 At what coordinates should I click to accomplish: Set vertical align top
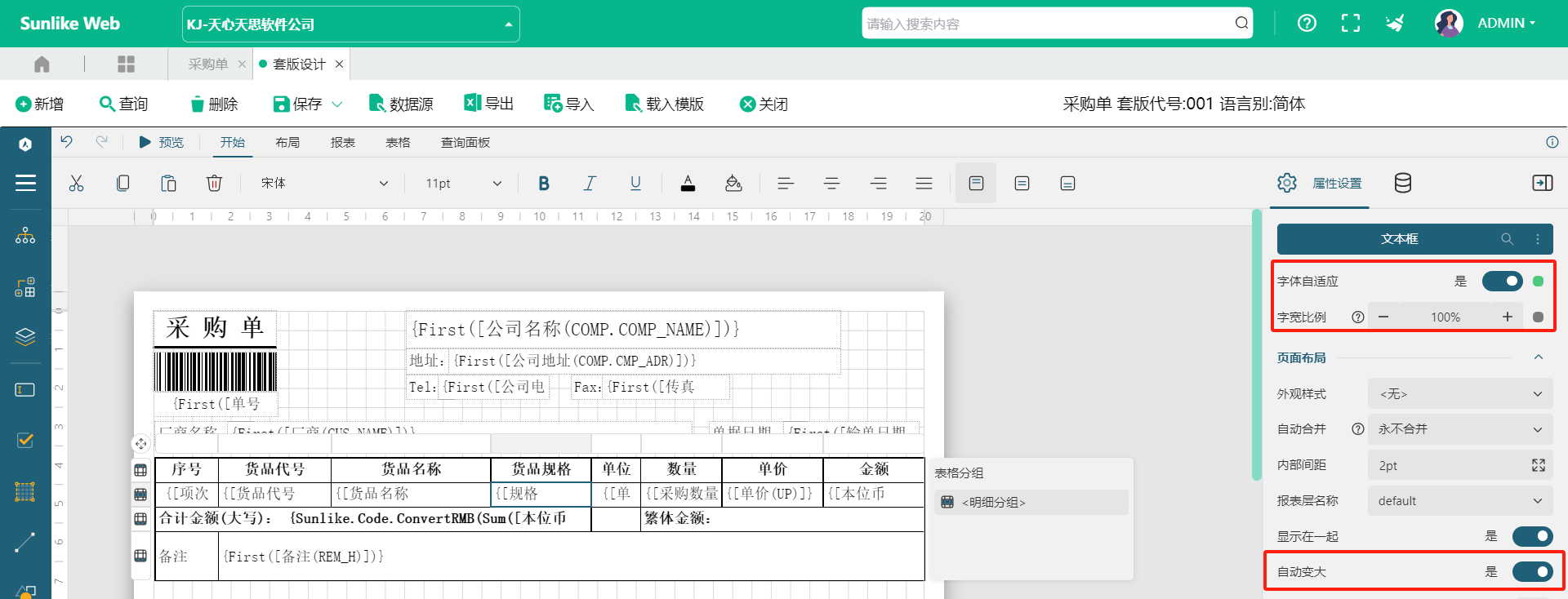tap(976, 184)
